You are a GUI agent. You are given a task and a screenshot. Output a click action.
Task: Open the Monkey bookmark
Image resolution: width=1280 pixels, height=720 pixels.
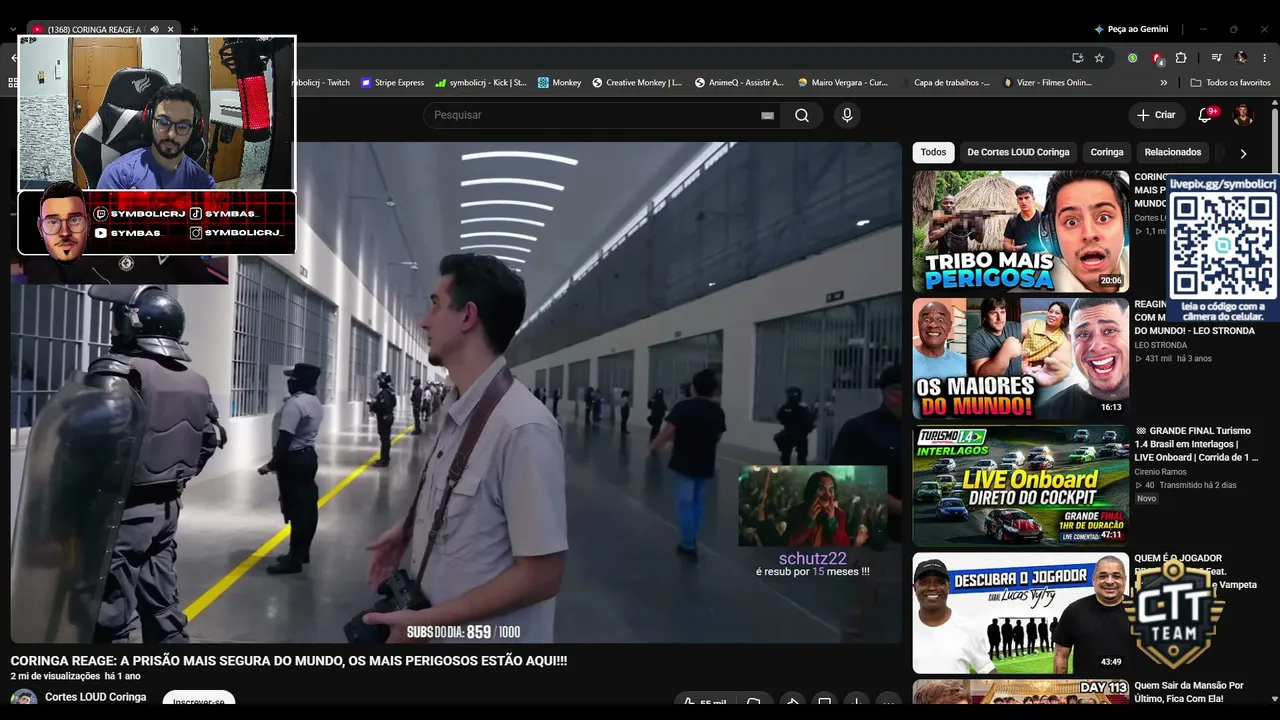[559, 83]
